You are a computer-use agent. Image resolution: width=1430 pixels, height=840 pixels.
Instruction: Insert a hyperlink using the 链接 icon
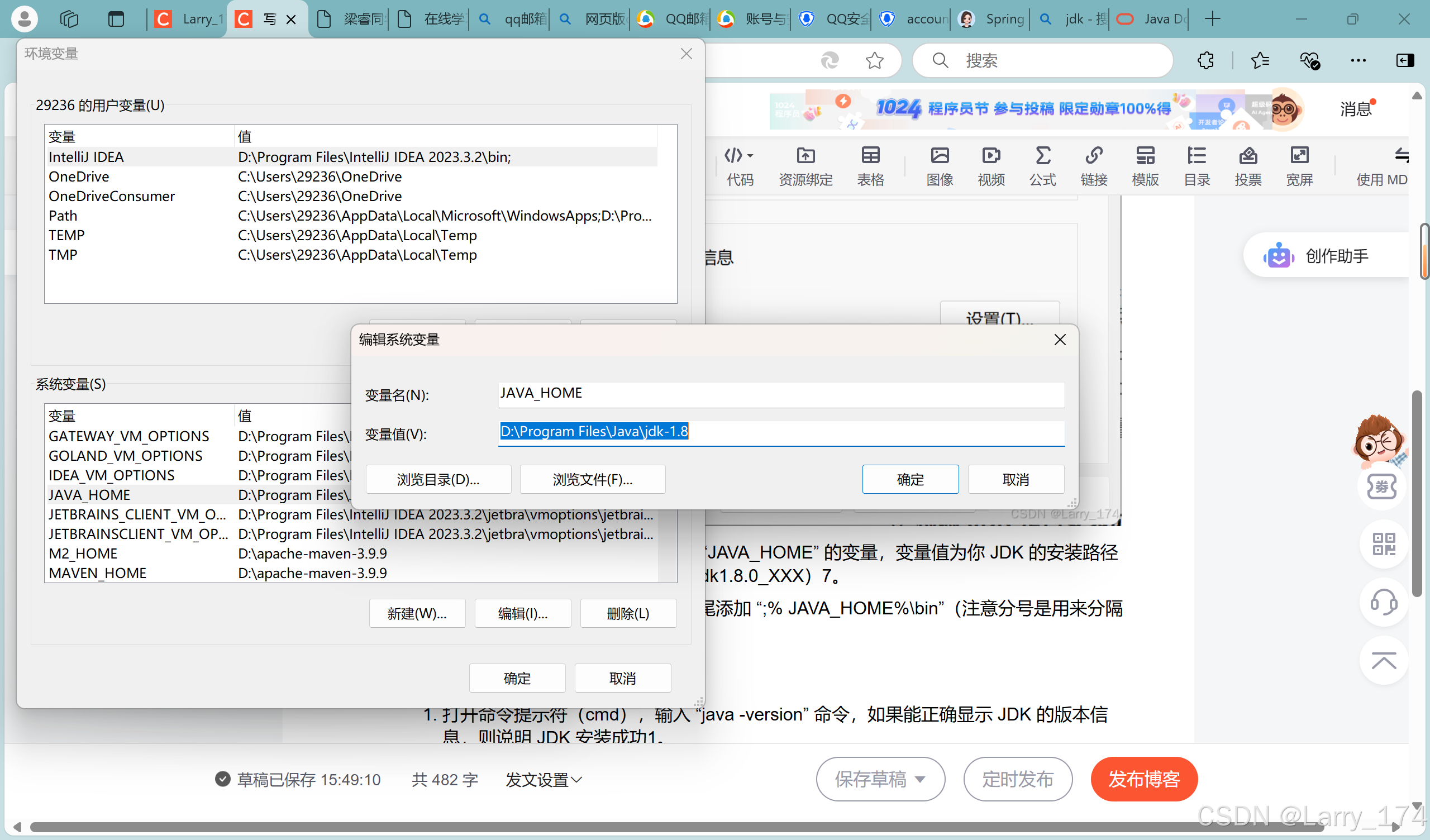(x=1094, y=165)
